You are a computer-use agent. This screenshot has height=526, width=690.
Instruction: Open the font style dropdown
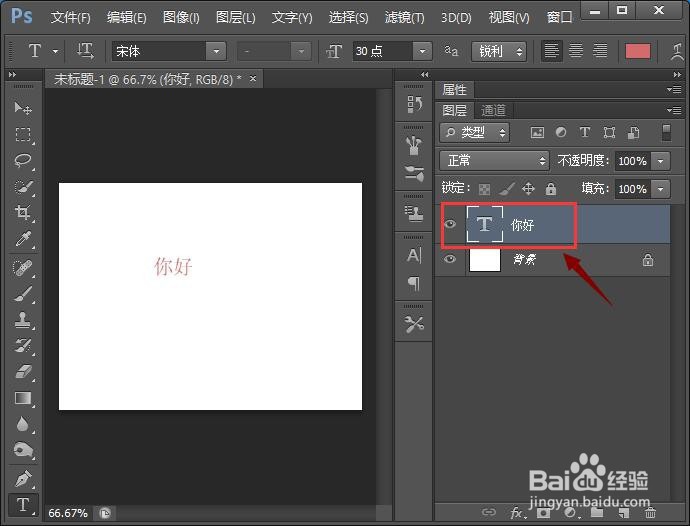pos(301,51)
